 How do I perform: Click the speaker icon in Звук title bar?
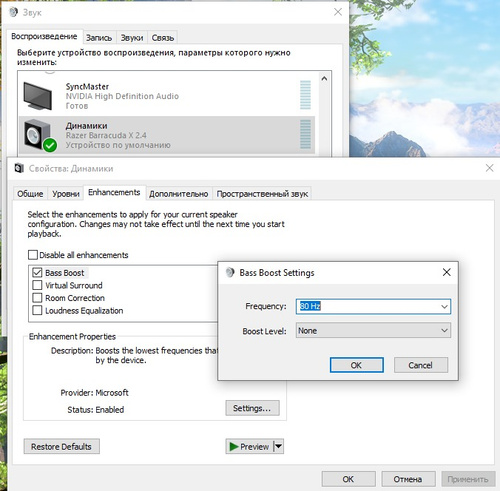pos(13,12)
